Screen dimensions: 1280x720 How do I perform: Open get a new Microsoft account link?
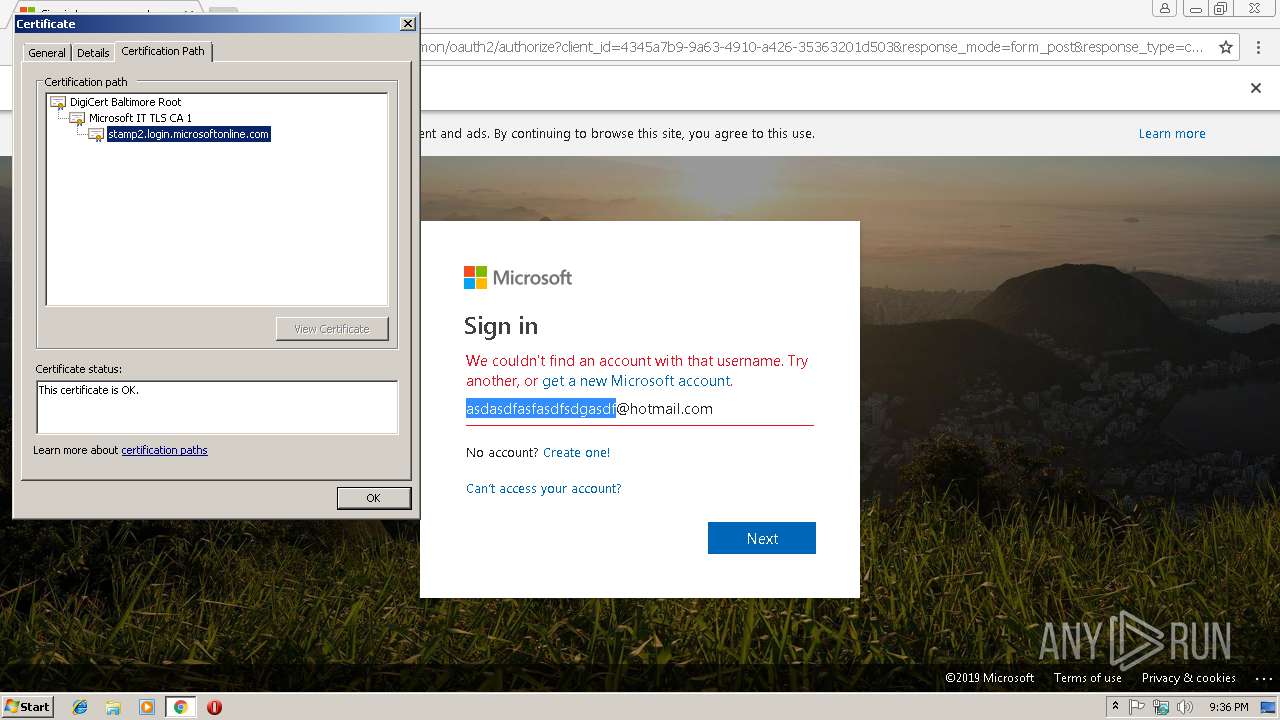(x=636, y=381)
